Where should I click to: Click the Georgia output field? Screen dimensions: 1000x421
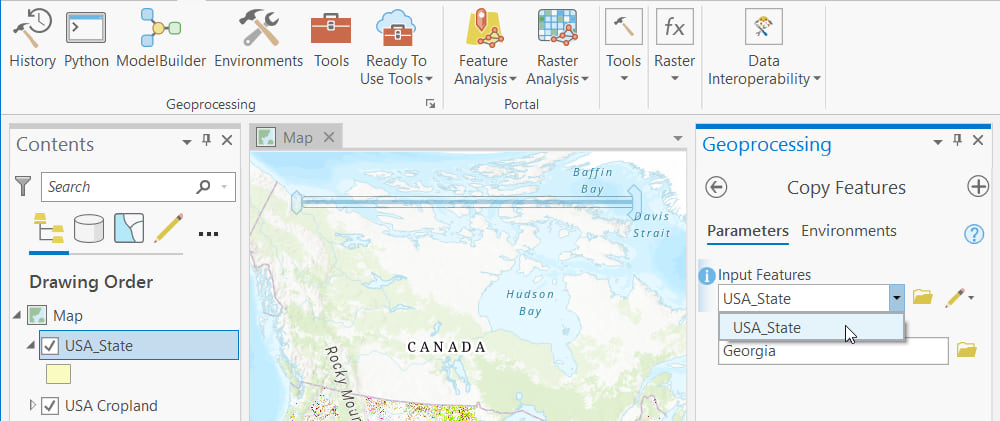(x=834, y=351)
